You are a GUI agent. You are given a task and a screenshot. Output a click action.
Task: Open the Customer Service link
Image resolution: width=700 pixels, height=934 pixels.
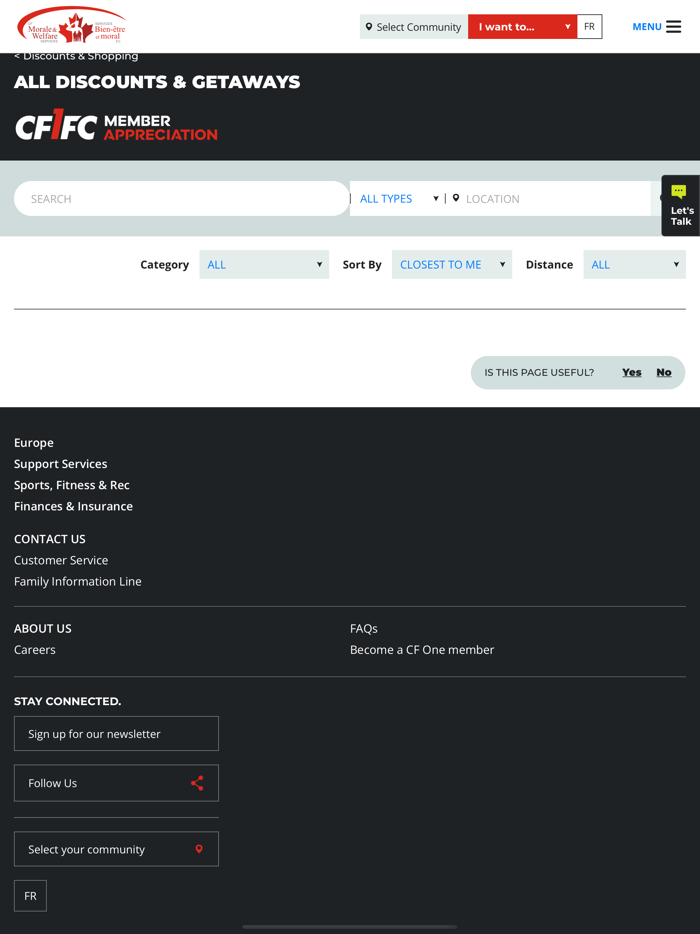point(61,560)
